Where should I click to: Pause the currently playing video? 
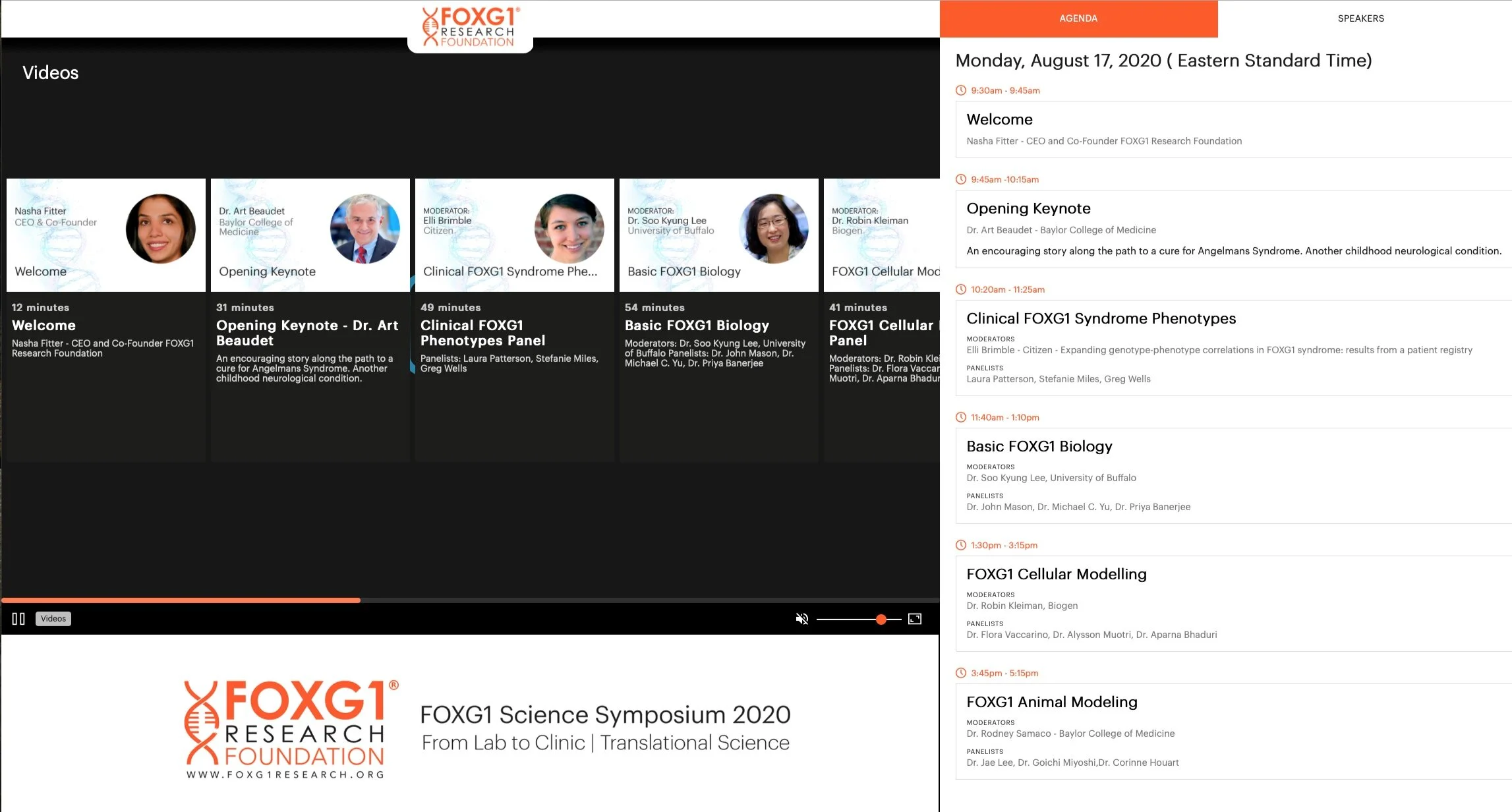(18, 618)
